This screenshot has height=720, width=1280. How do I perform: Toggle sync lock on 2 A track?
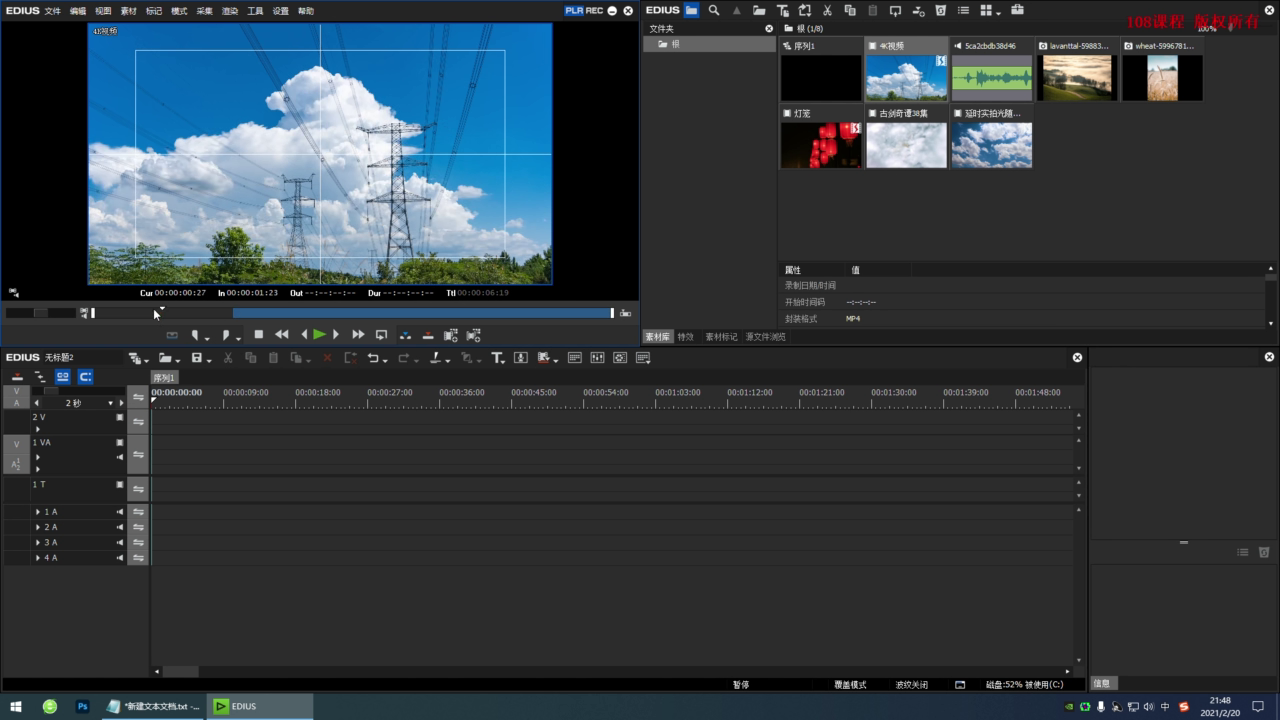pyautogui.click(x=138, y=527)
